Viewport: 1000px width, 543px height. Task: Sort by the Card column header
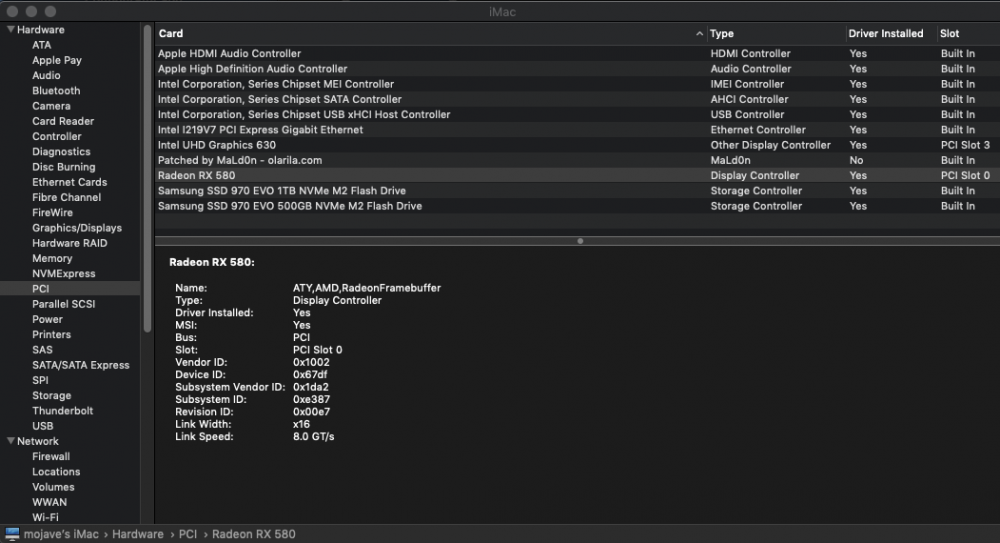pyautogui.click(x=171, y=33)
